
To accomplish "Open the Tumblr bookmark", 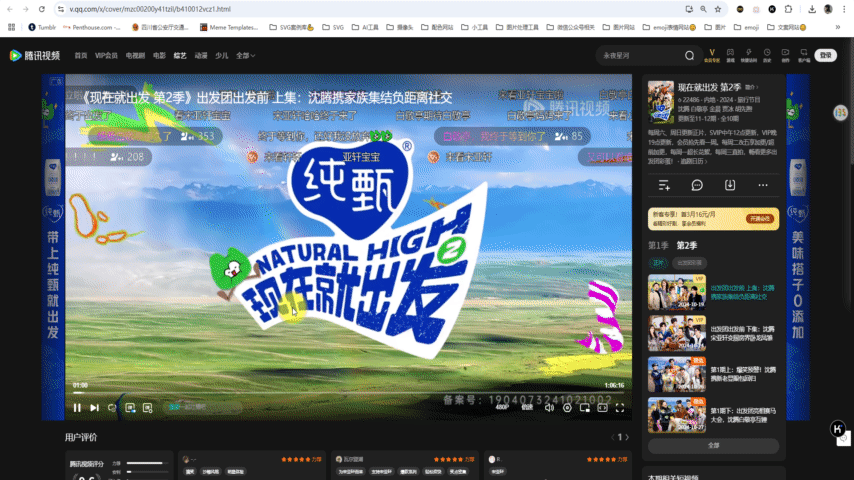I will 42,27.
